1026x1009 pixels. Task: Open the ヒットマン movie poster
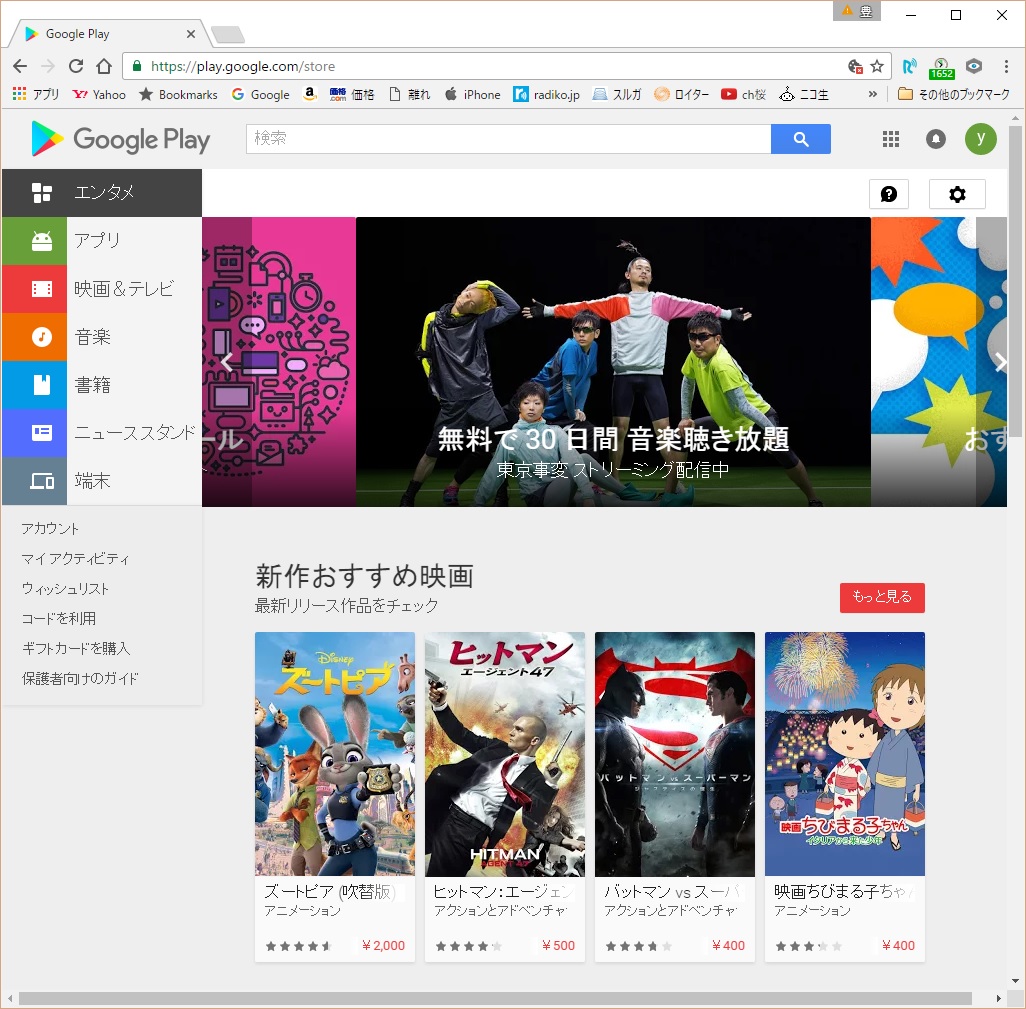(505, 754)
